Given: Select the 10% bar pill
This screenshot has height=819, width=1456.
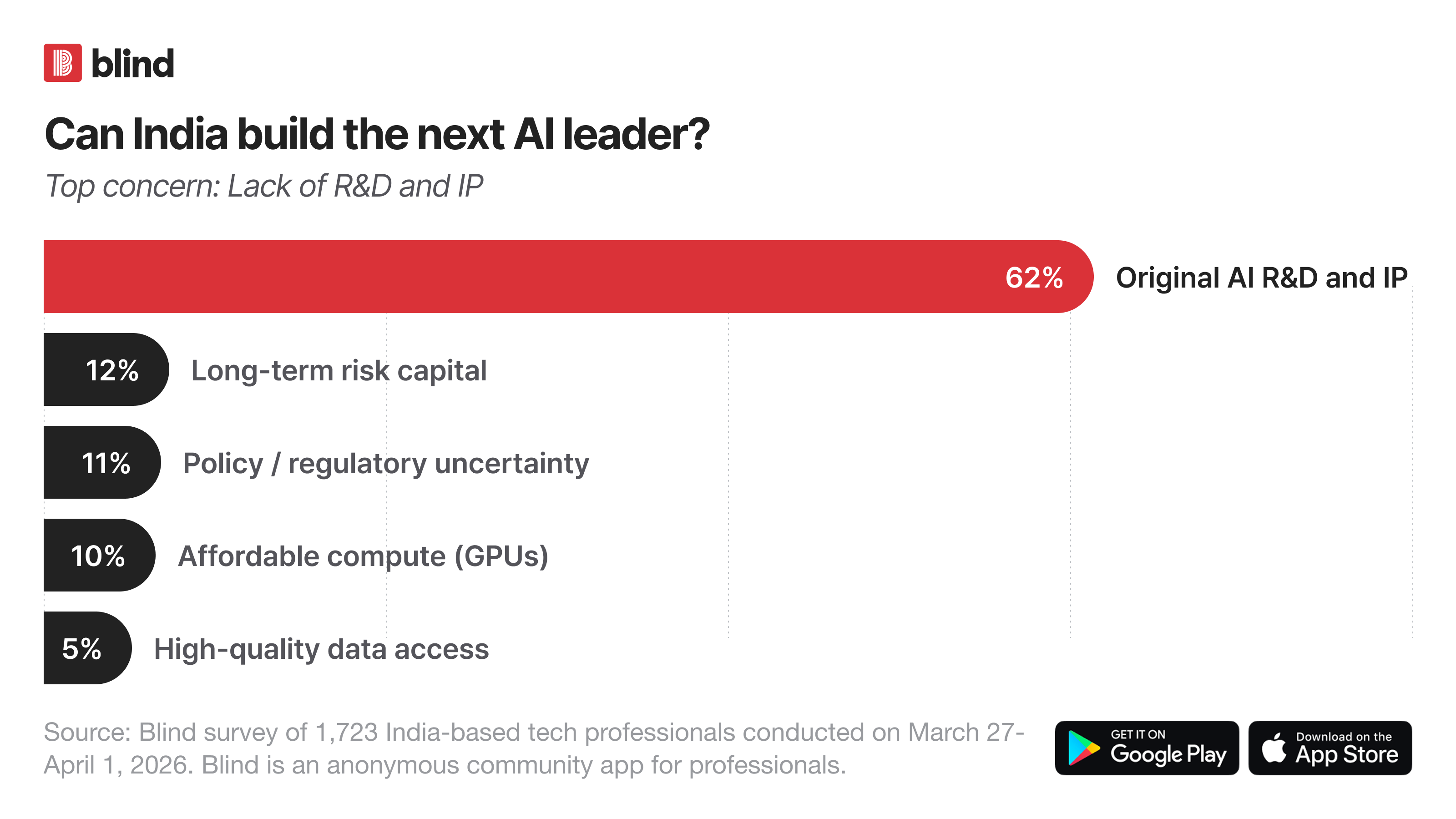Looking at the screenshot, I should pyautogui.click(x=100, y=555).
